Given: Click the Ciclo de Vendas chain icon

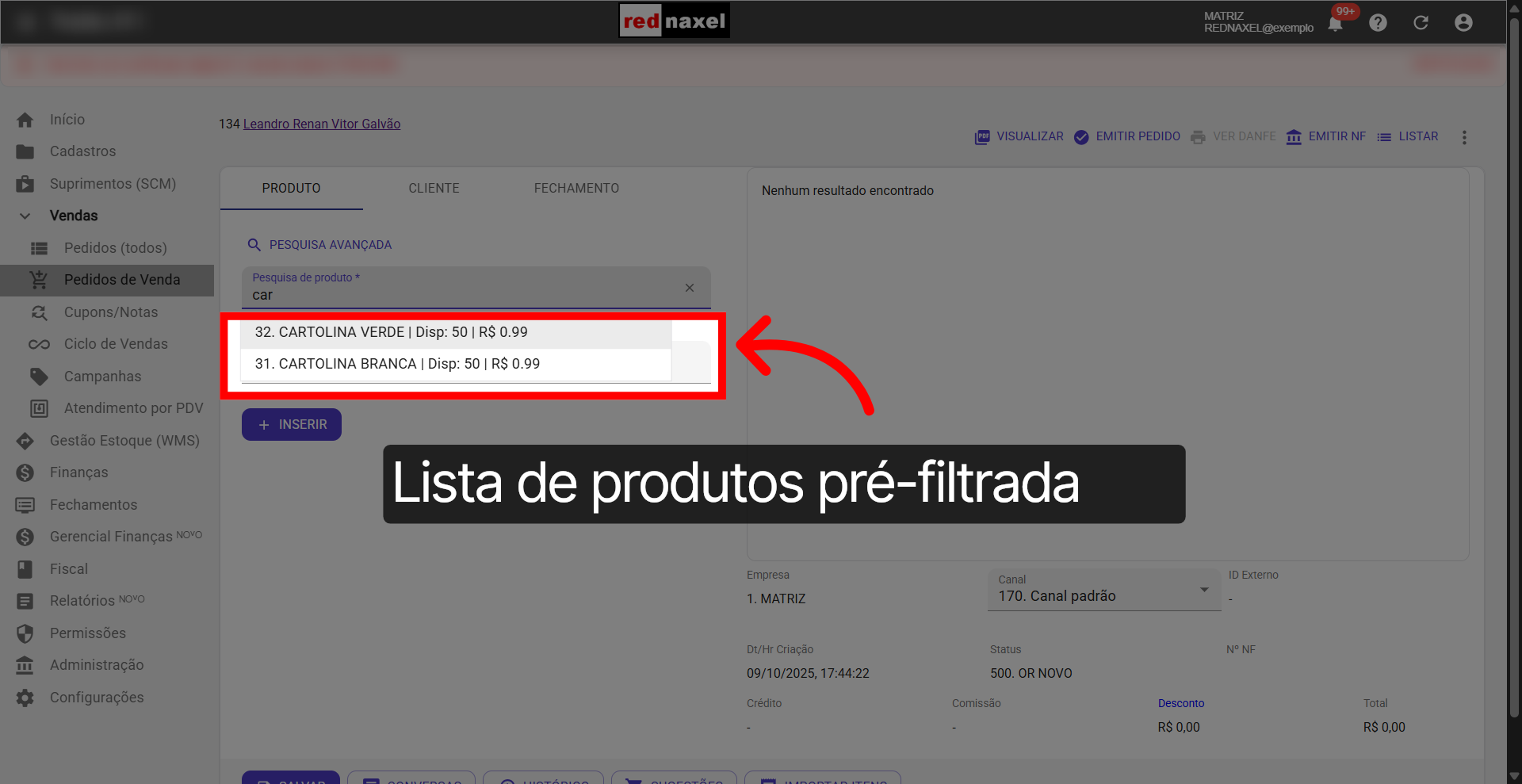Looking at the screenshot, I should [38, 344].
